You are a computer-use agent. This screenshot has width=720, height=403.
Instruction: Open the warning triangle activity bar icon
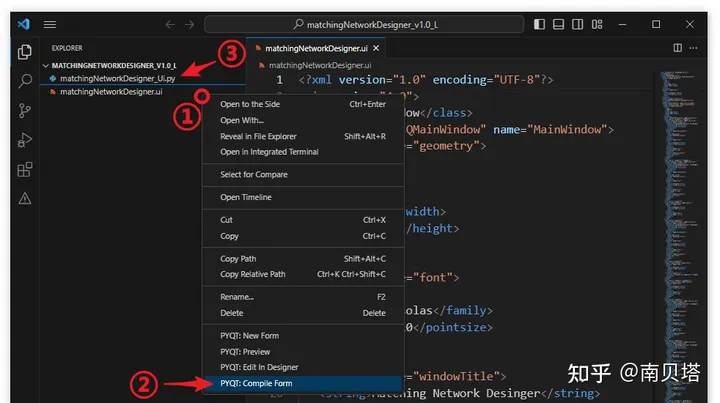click(25, 199)
